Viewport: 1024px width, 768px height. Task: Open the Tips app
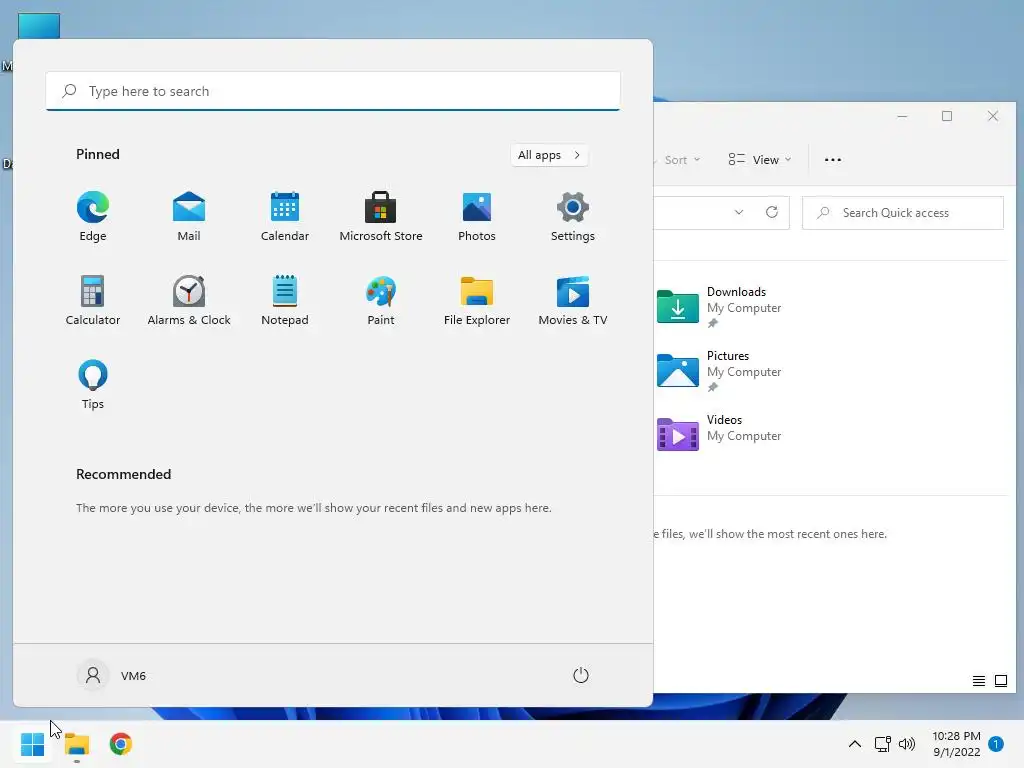click(93, 385)
